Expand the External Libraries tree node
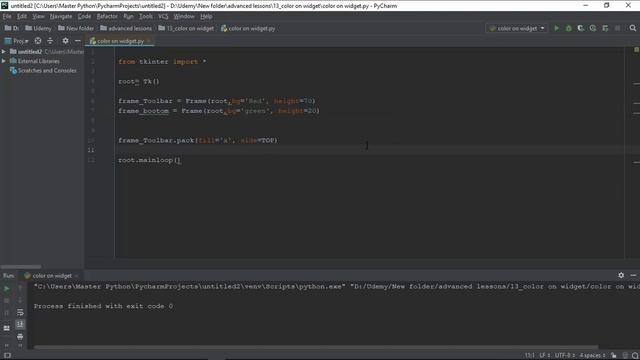 click(4, 61)
